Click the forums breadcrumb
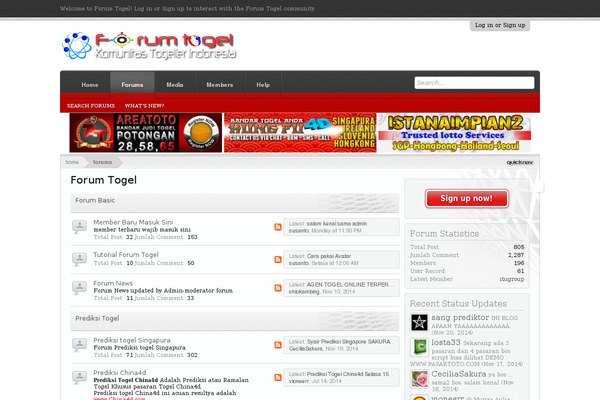 (x=102, y=162)
